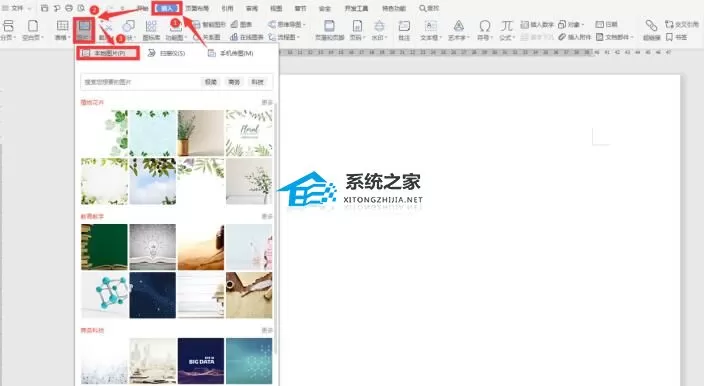Select the BIG DATA thumbnail

pos(201,361)
